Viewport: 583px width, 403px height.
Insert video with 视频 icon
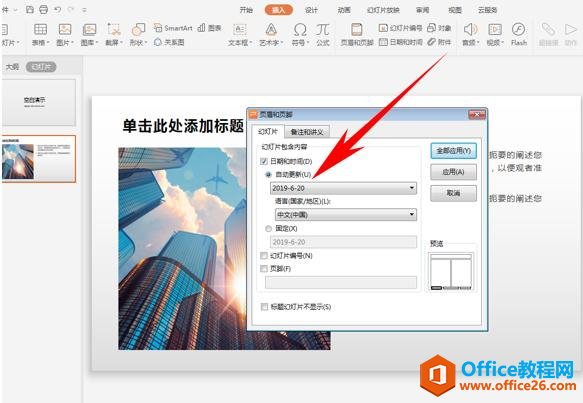[x=495, y=29]
